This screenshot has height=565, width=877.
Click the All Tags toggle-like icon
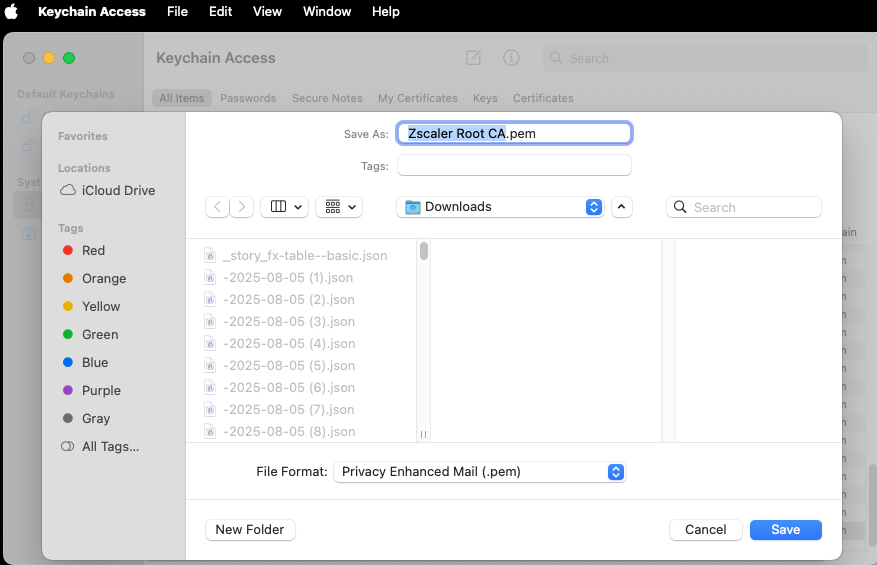pos(68,446)
